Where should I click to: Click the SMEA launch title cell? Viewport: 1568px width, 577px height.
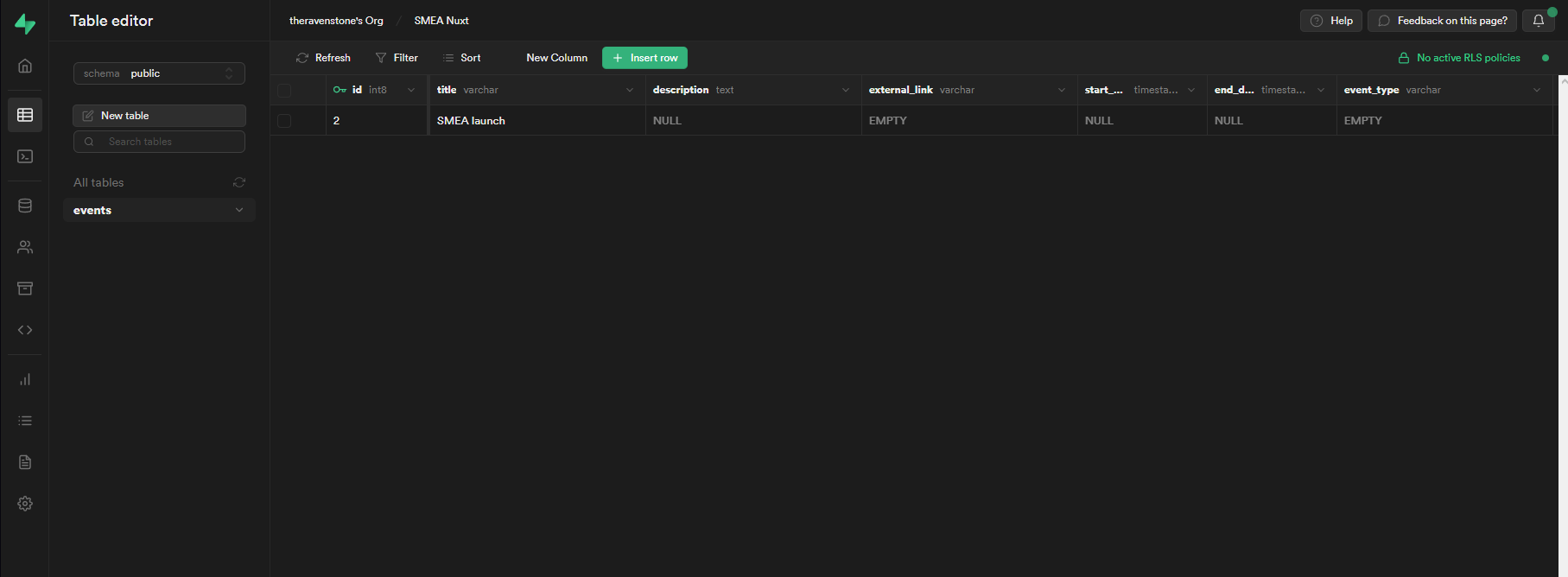[x=536, y=121]
